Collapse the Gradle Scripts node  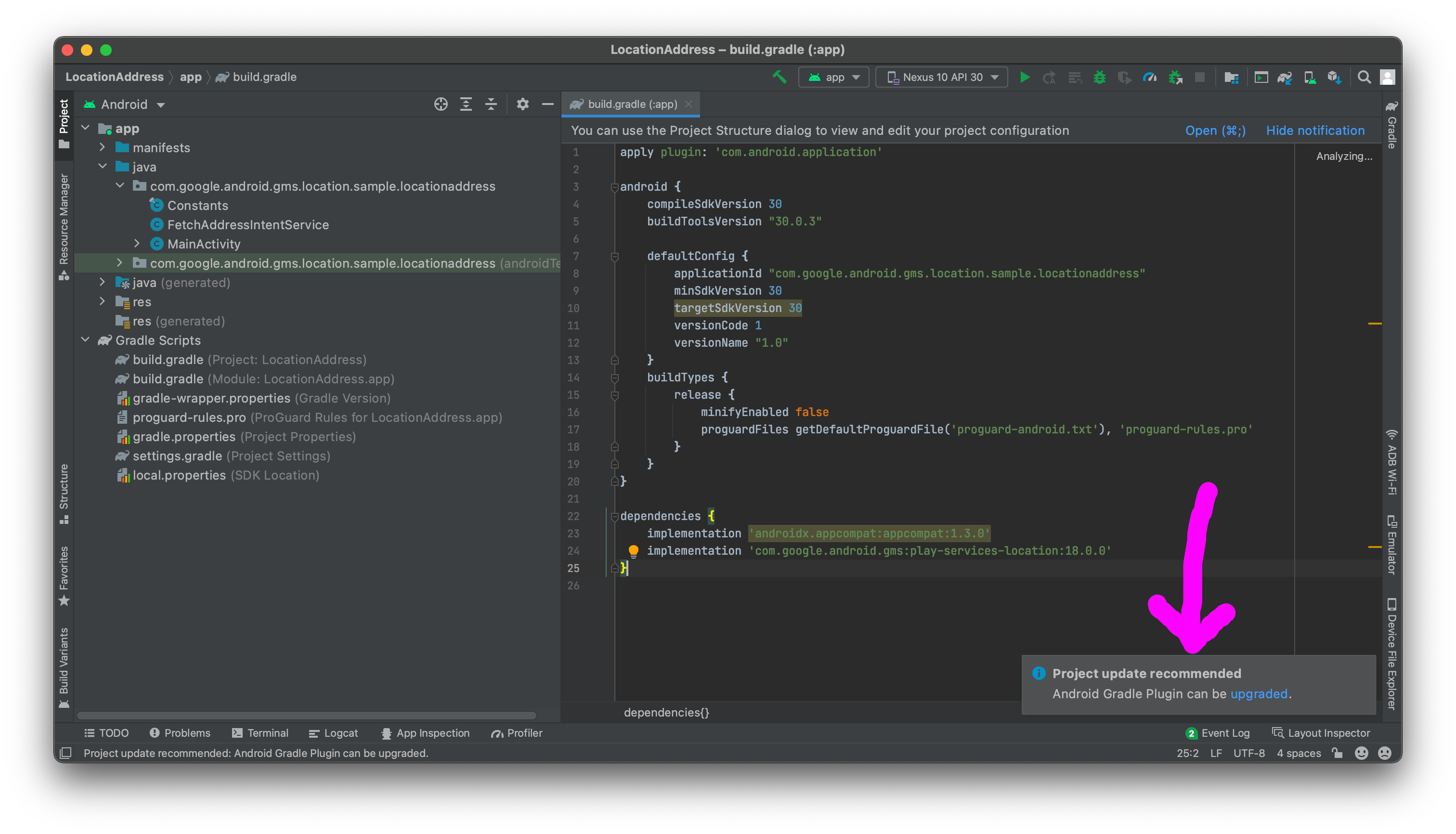[x=86, y=339]
